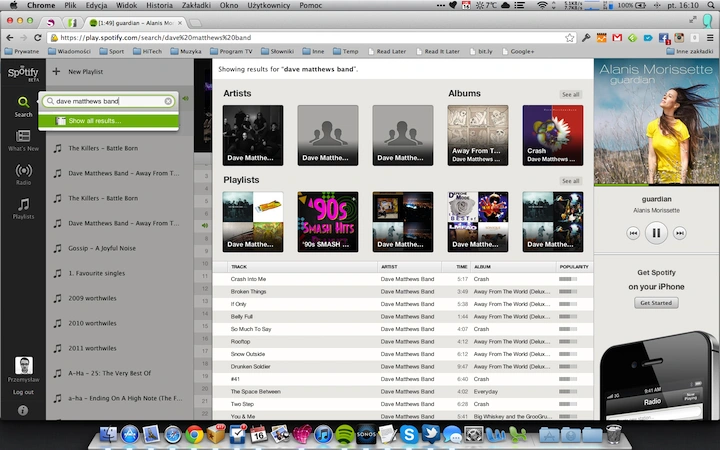720x450 pixels.
Task: Click Show all results in search dropdown
Action: coord(108,121)
